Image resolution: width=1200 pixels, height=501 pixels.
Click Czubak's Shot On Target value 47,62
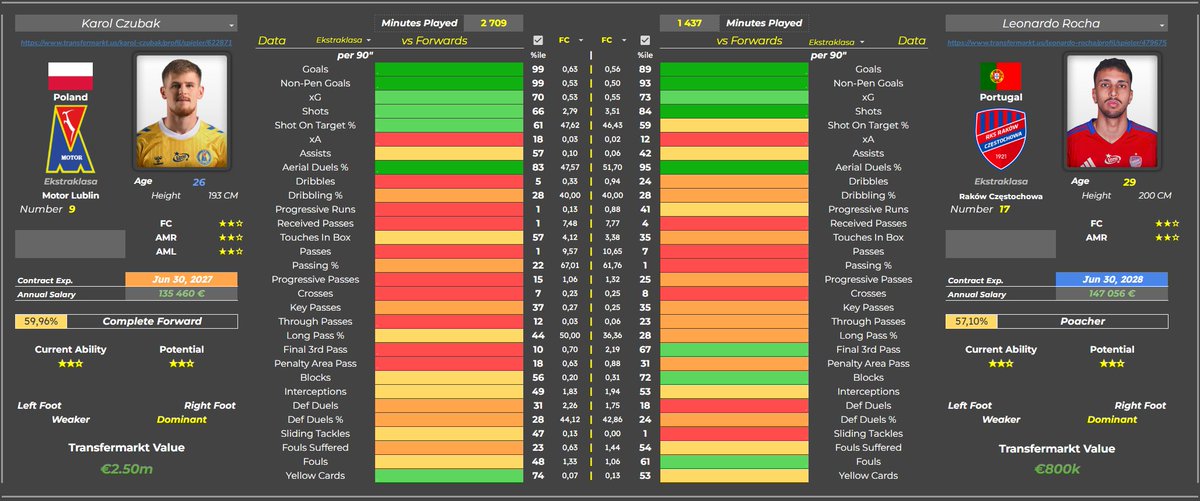pyautogui.click(x=570, y=125)
